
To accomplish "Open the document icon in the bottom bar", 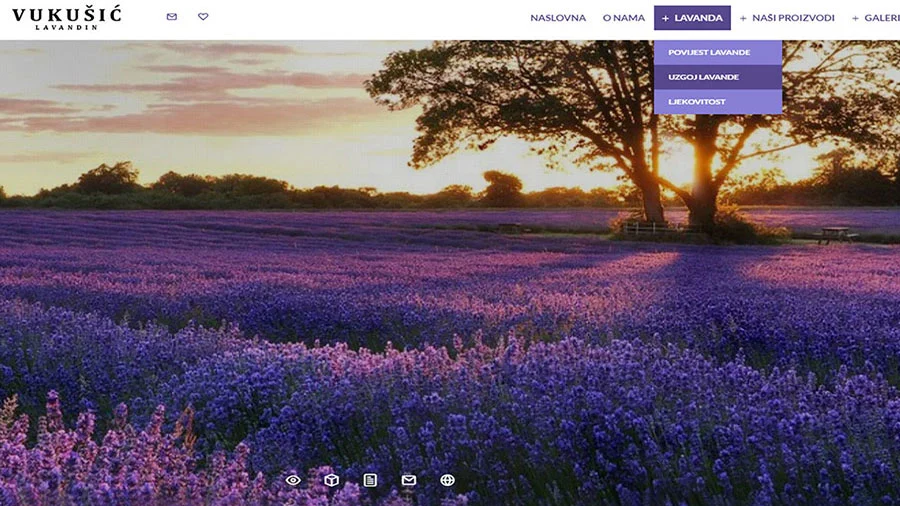I will pos(370,480).
